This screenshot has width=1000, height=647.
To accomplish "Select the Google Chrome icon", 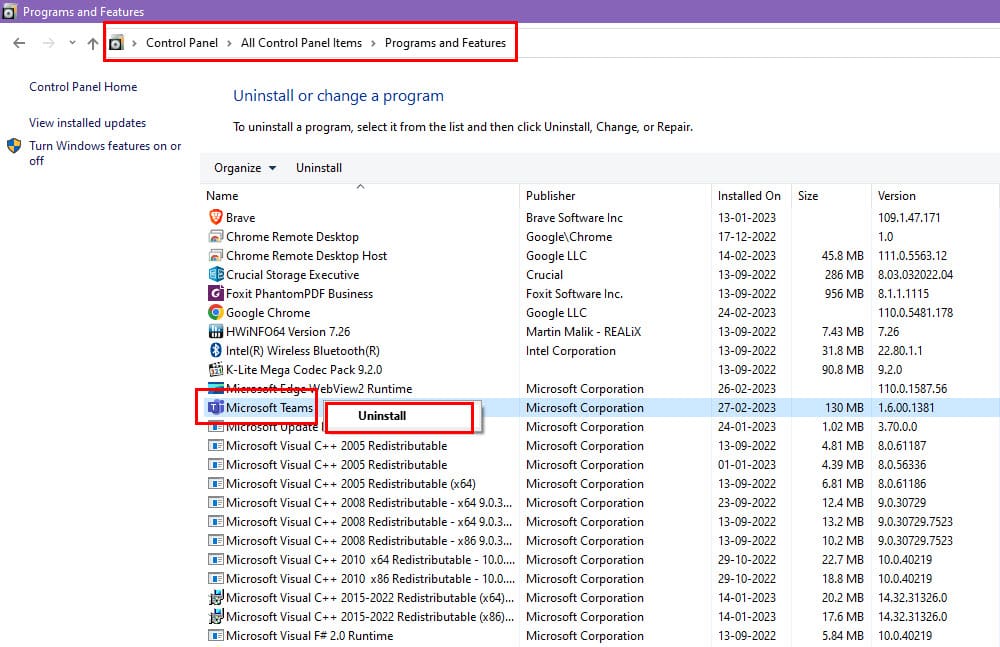I will click(x=215, y=313).
